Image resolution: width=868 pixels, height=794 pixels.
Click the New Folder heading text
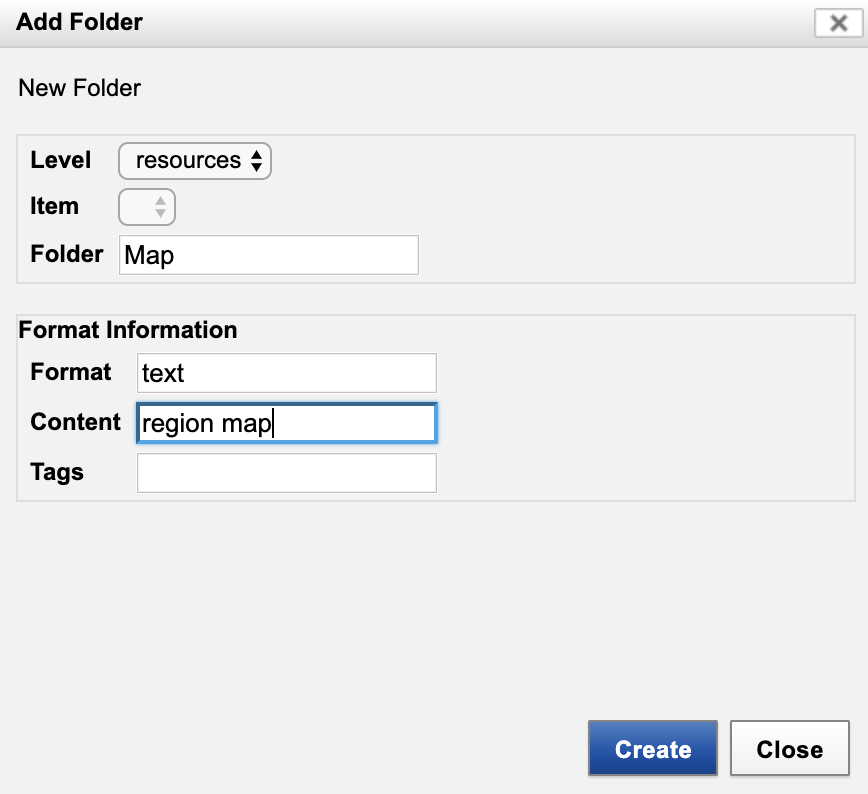click(x=80, y=88)
